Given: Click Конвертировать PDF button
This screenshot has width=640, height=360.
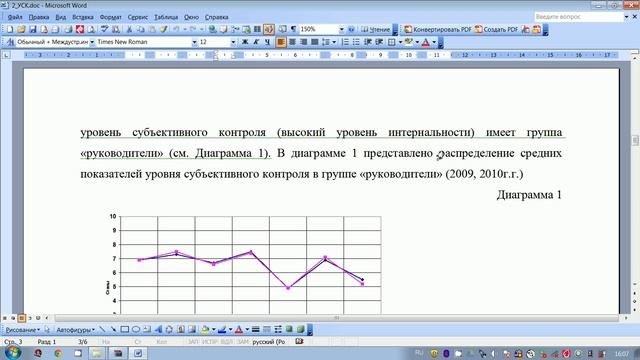Looking at the screenshot, I should 438,29.
